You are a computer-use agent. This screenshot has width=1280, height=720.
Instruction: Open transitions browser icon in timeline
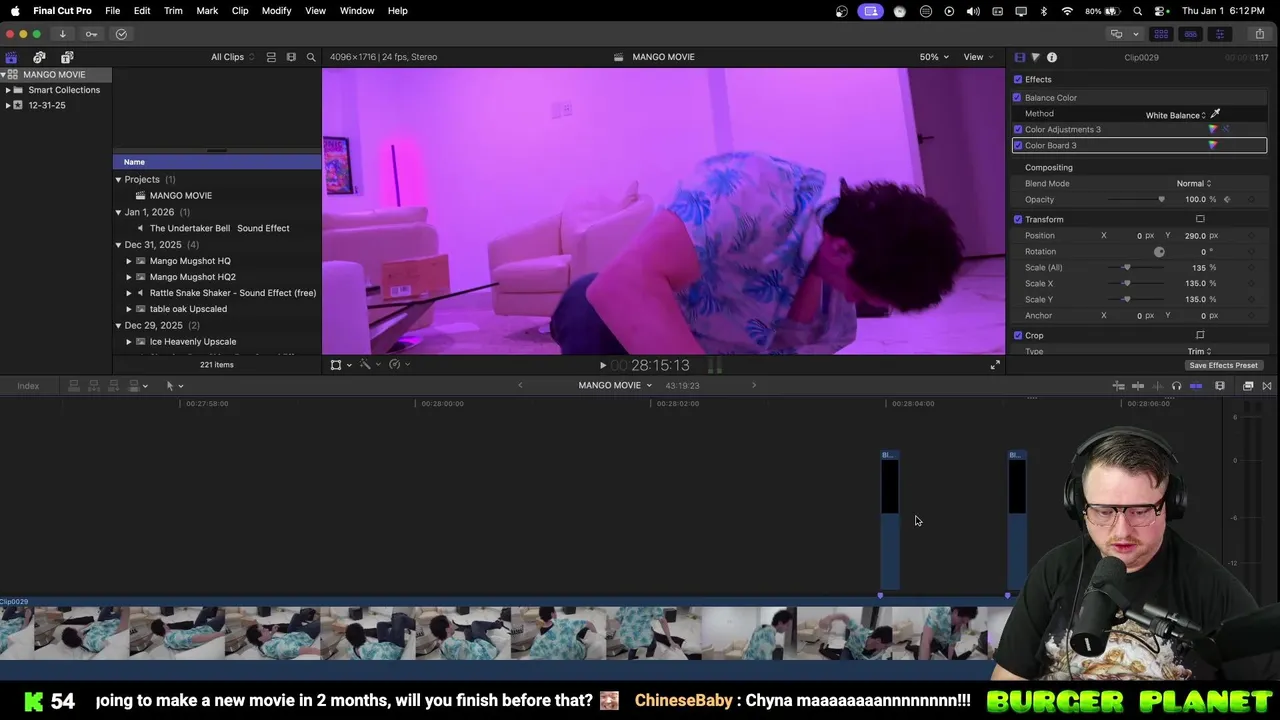point(1267,386)
